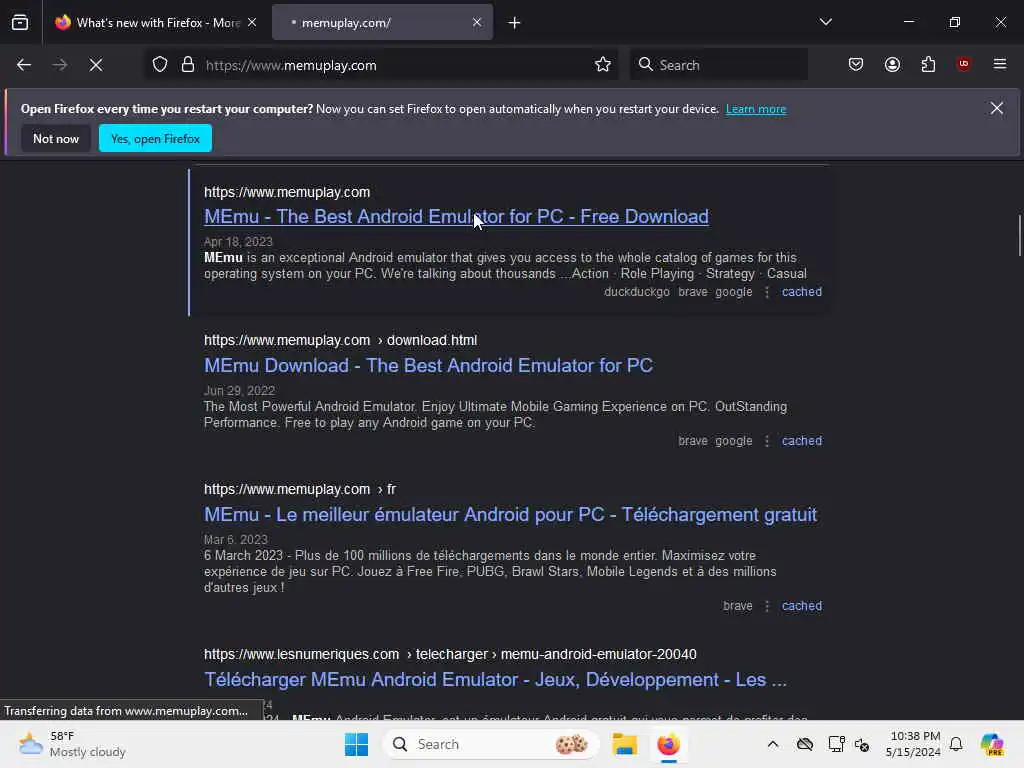Click the Apr 18, 2023 result date

(x=238, y=242)
